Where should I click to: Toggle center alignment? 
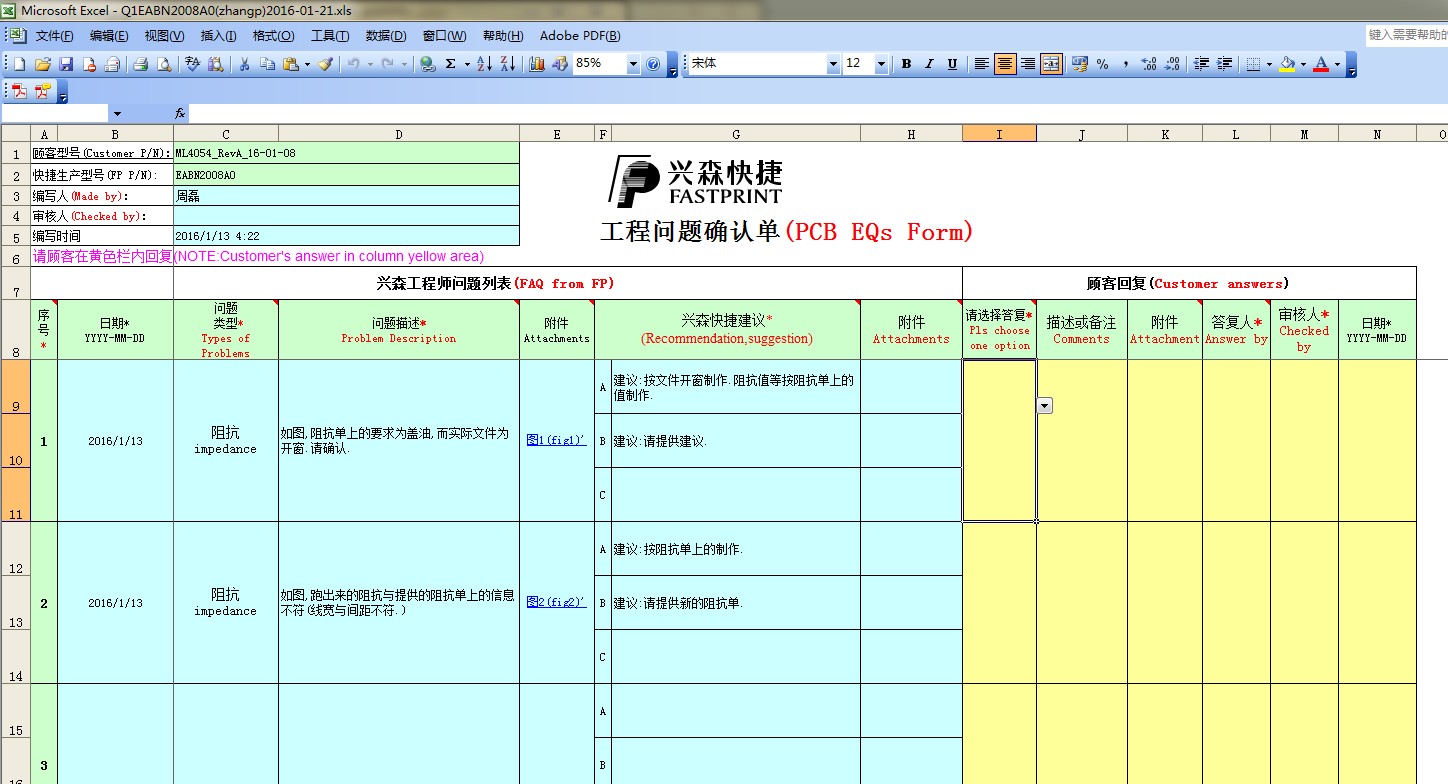1005,64
